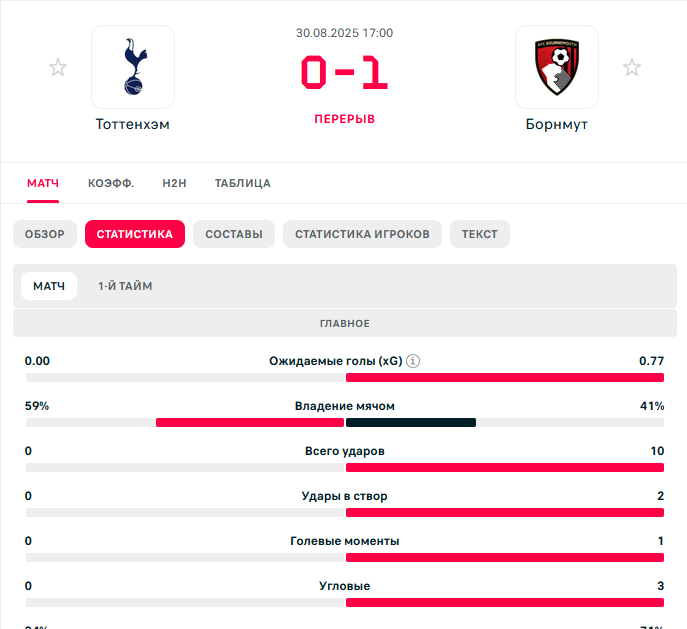The height and width of the screenshot is (629, 687).
Task: View СТАТИСТИКА ИГРОКОВ section
Action: (x=362, y=234)
